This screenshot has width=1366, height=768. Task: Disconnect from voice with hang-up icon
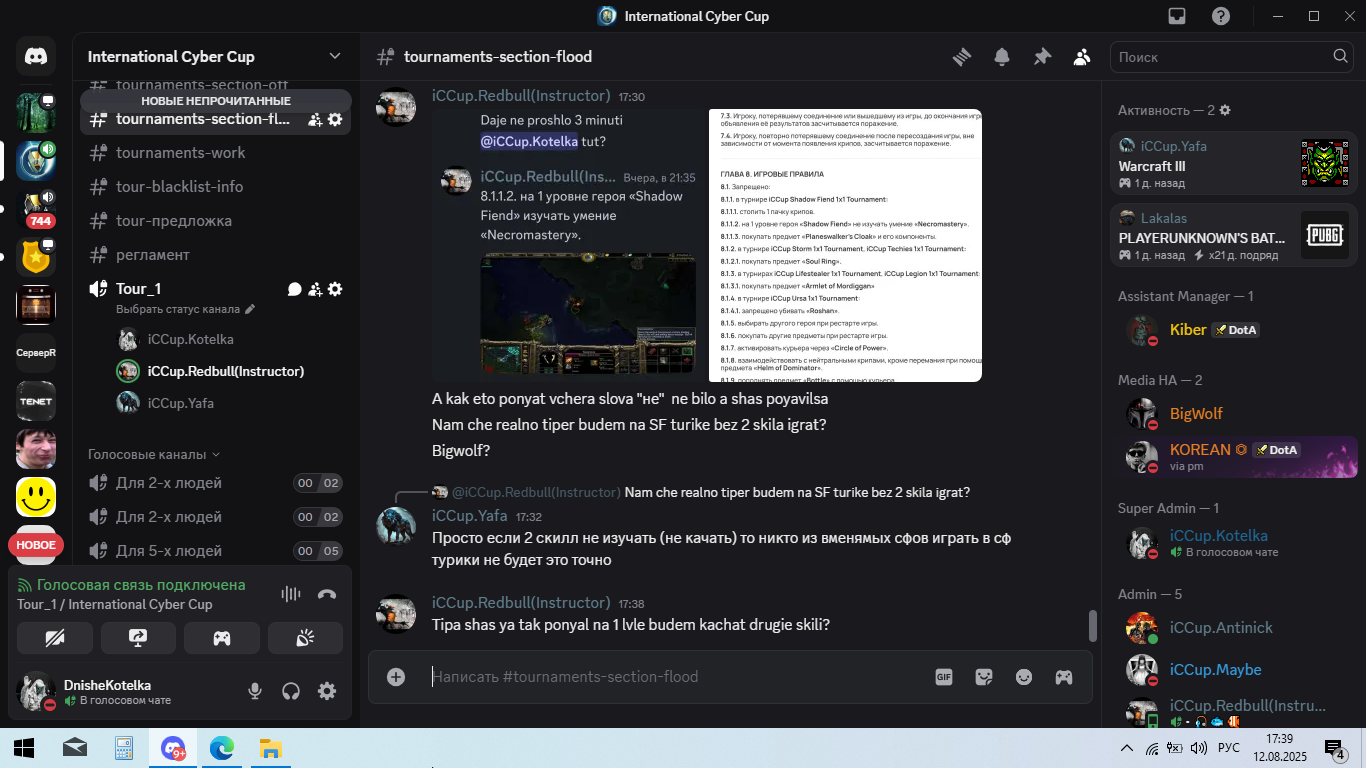click(x=327, y=594)
